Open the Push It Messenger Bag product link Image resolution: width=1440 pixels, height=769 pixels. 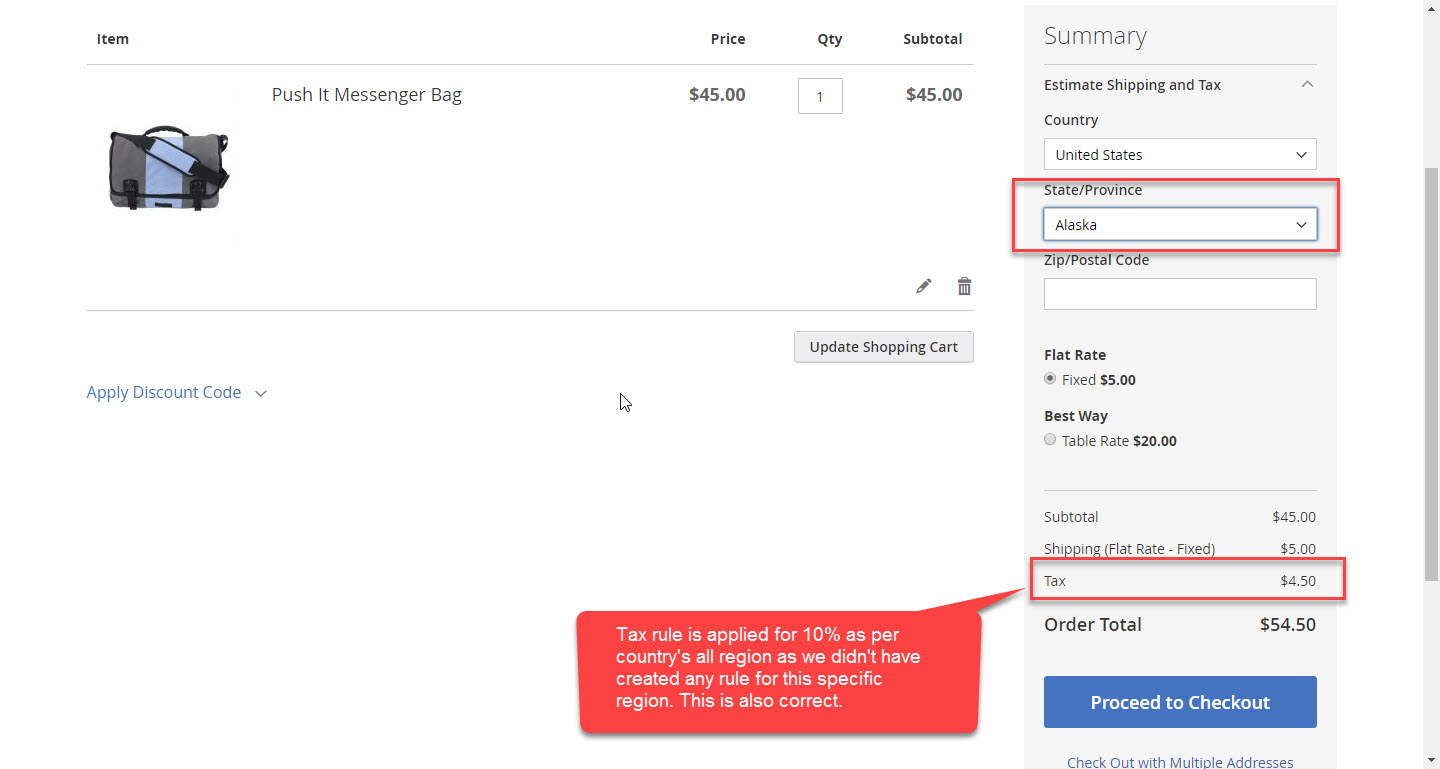coord(367,95)
